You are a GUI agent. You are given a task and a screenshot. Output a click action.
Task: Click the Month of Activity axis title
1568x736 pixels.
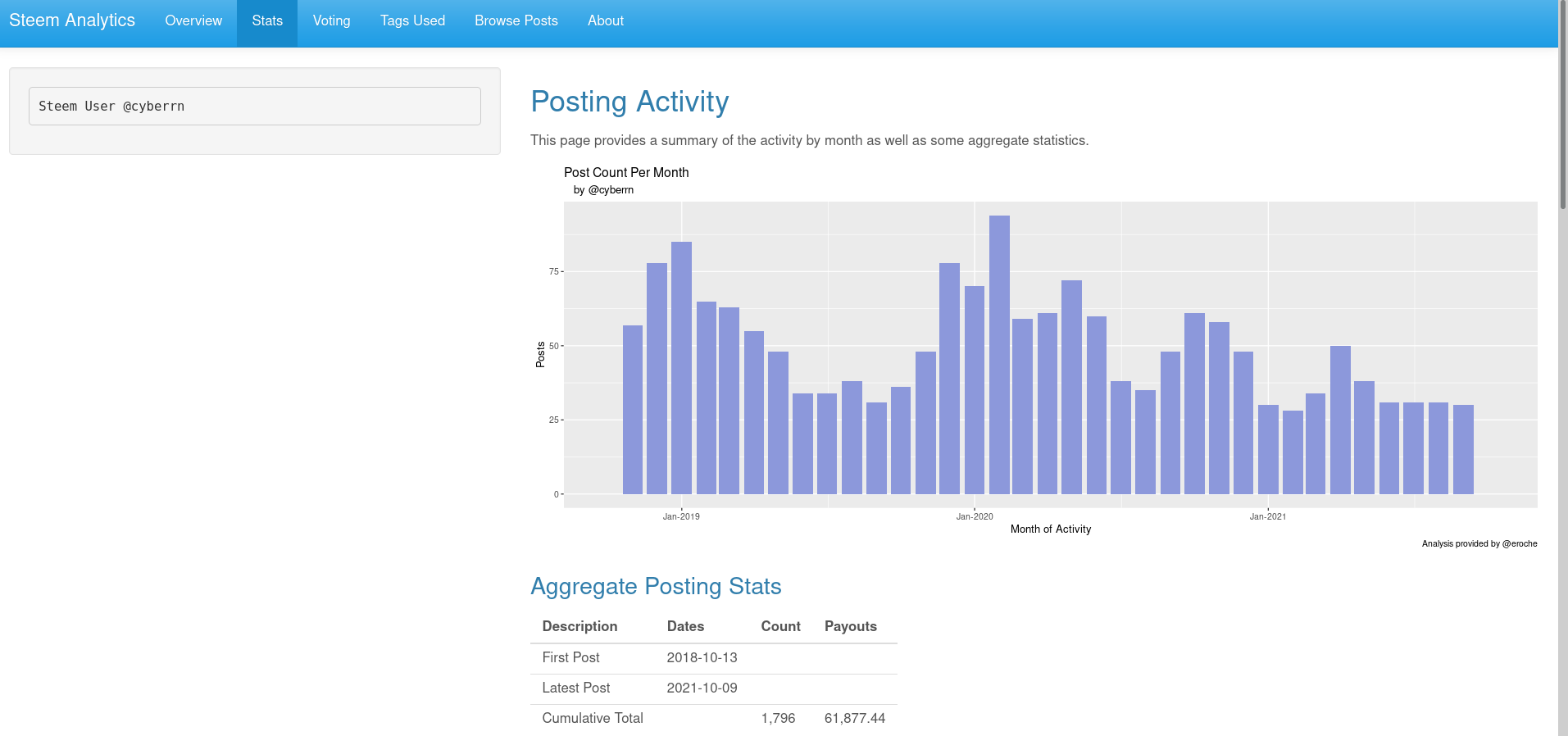(1051, 529)
